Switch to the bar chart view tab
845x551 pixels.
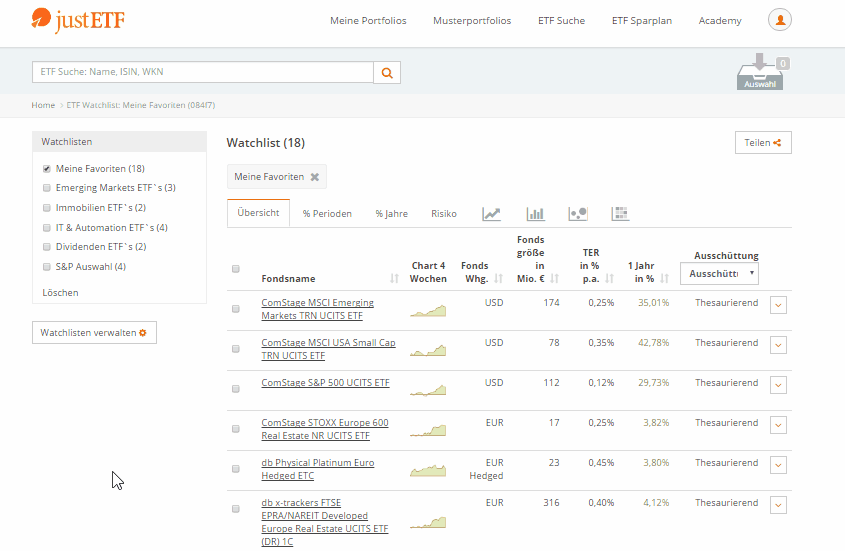(535, 213)
